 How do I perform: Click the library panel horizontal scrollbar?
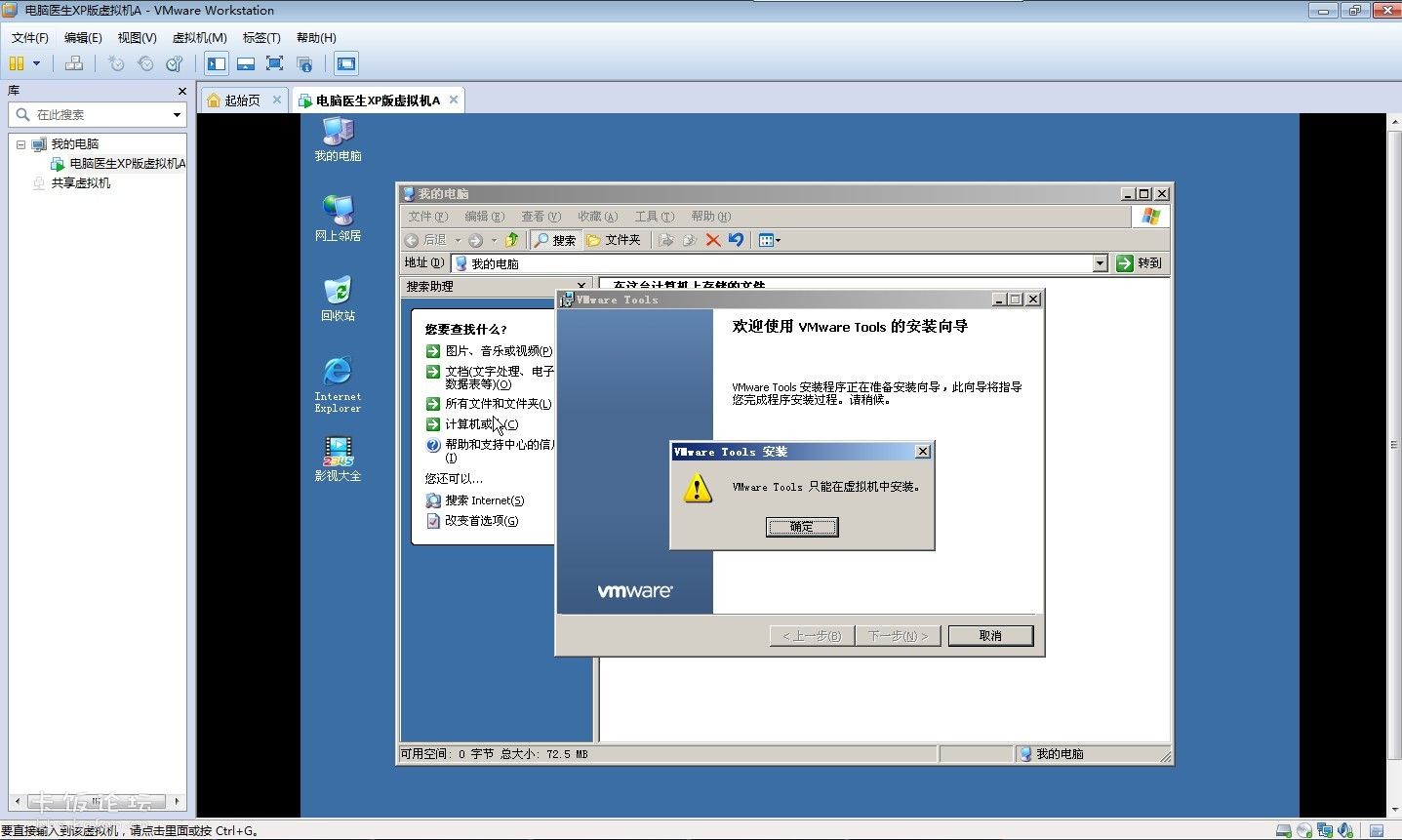(x=98, y=801)
